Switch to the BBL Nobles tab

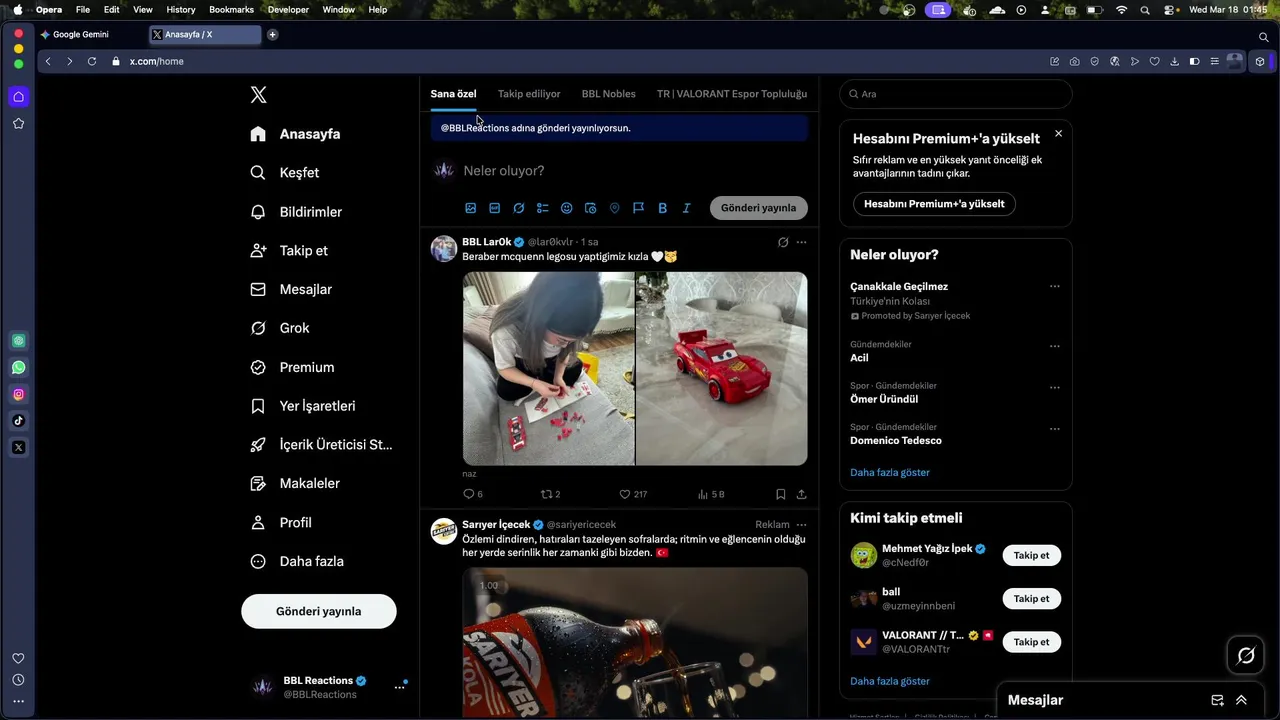[x=609, y=94]
